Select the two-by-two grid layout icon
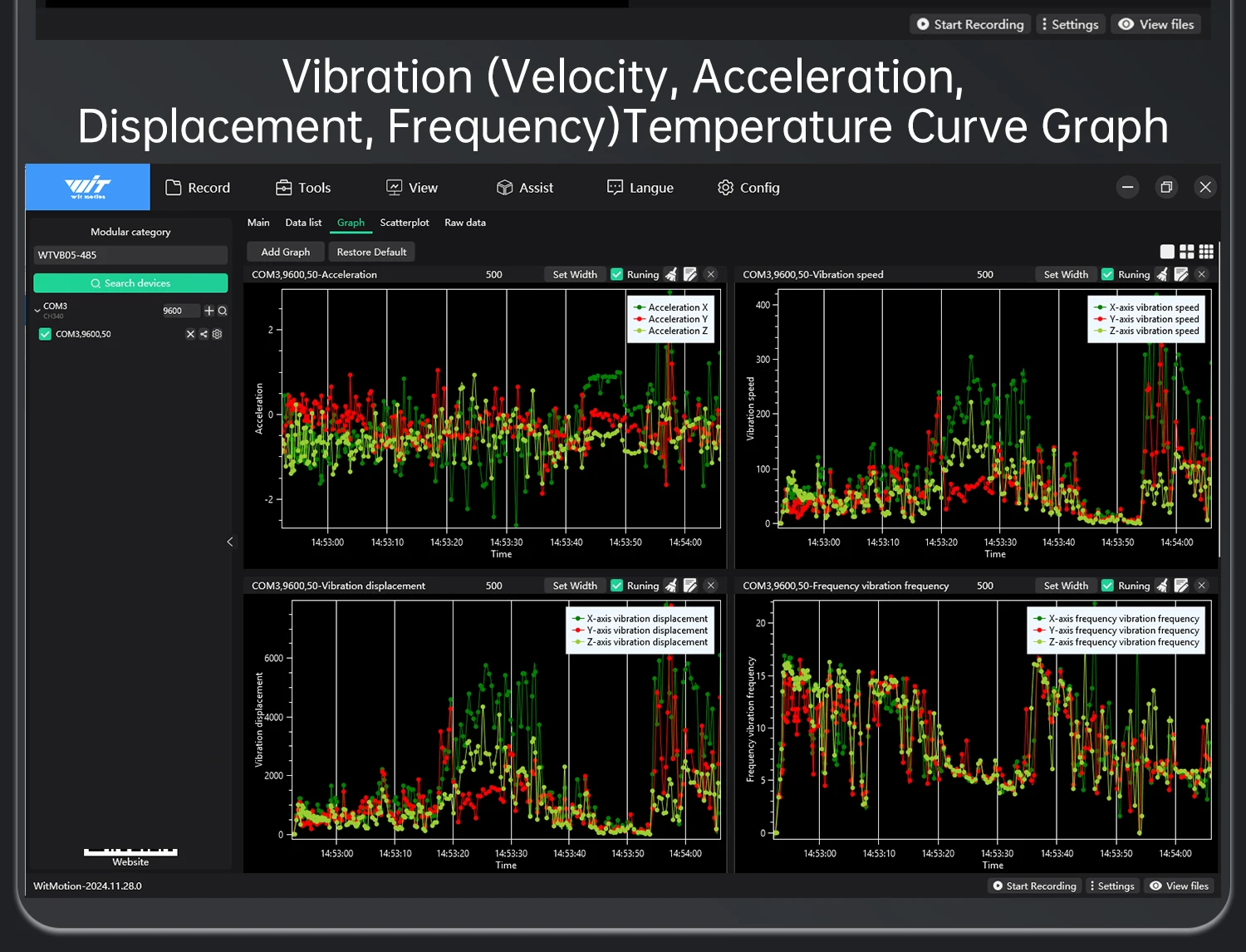The width and height of the screenshot is (1246, 952). [1187, 252]
